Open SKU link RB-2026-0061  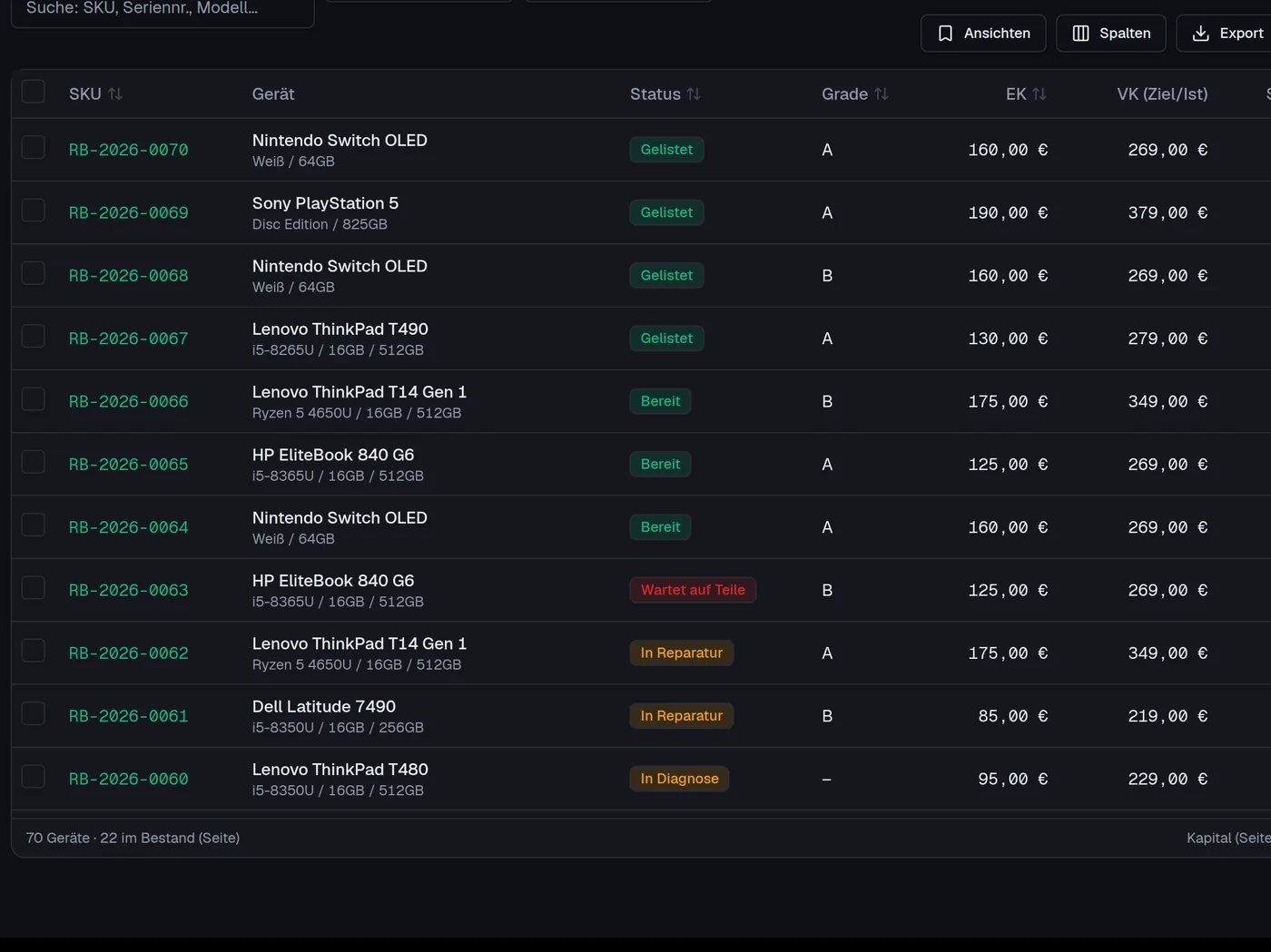tap(129, 716)
